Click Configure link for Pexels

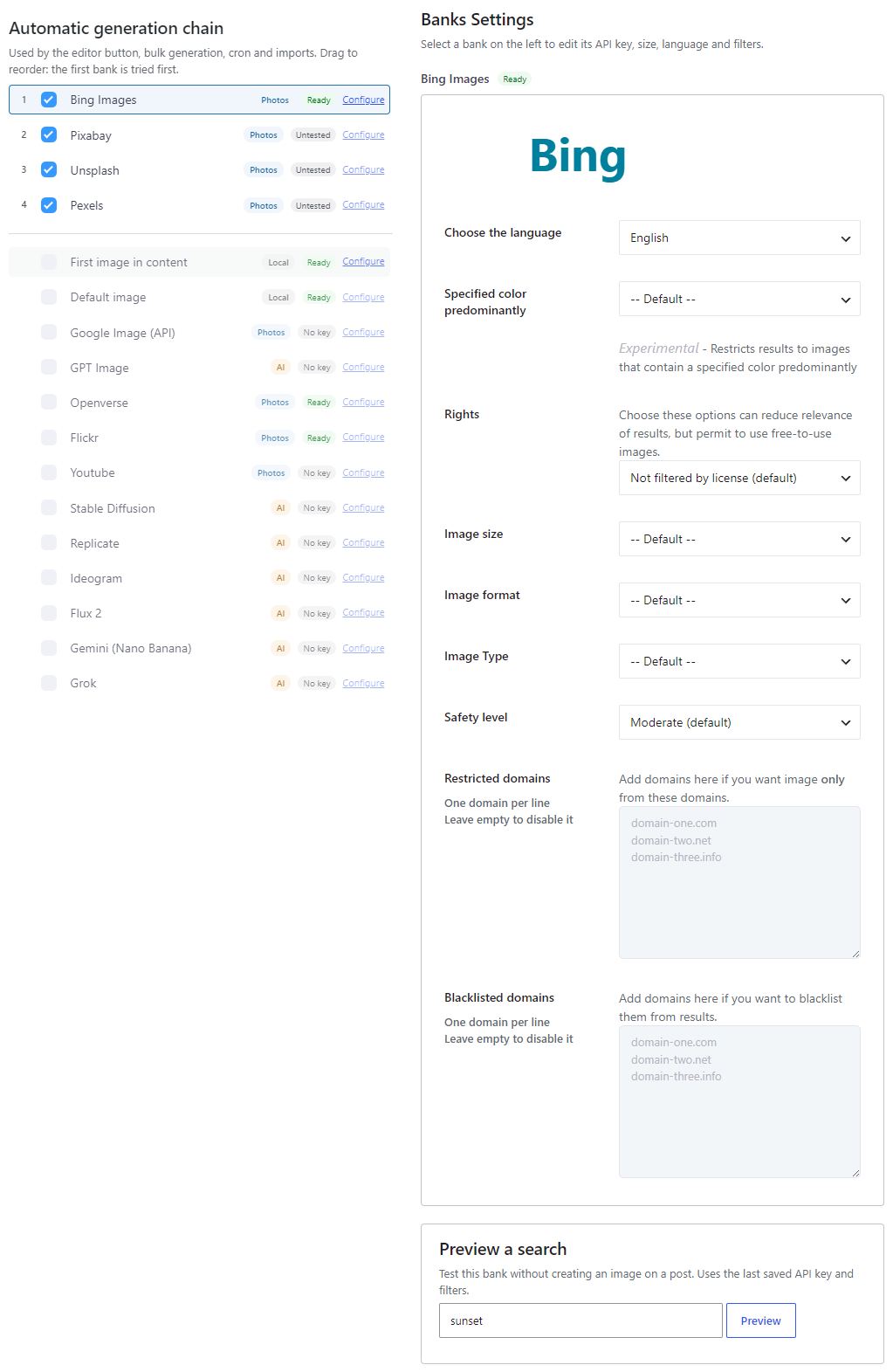pos(363,204)
